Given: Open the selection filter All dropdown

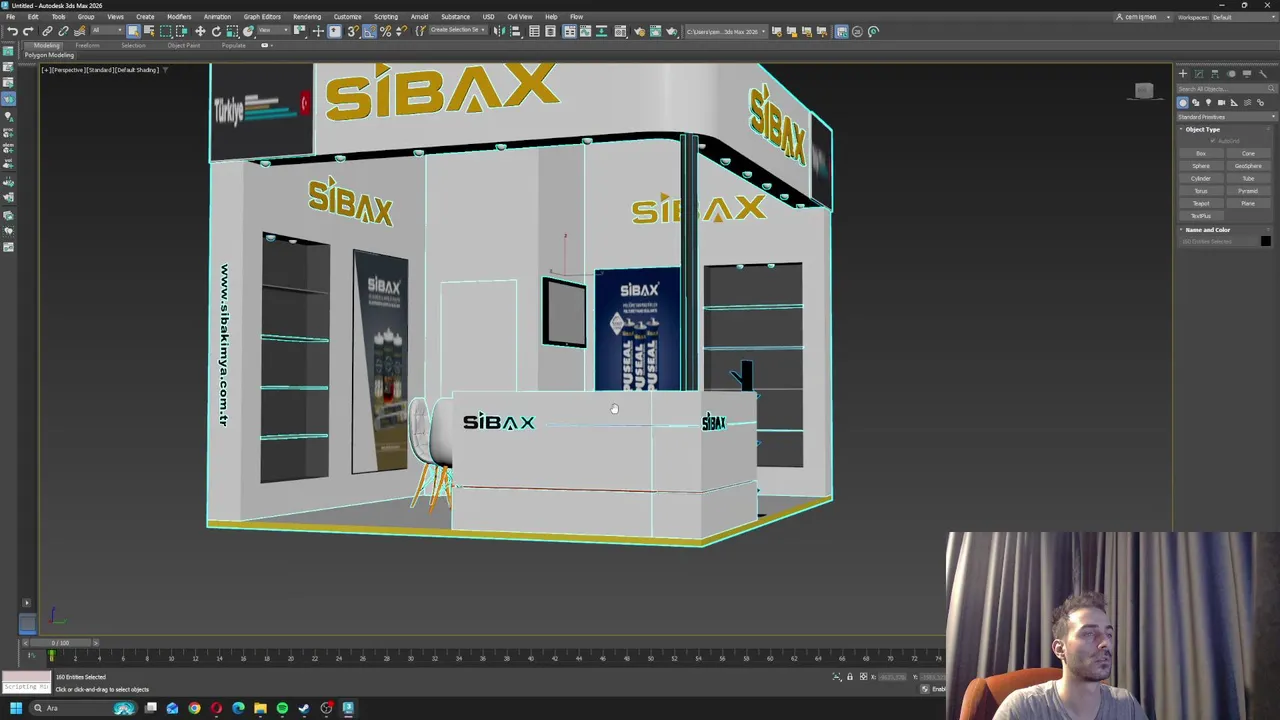Looking at the screenshot, I should 107,32.
